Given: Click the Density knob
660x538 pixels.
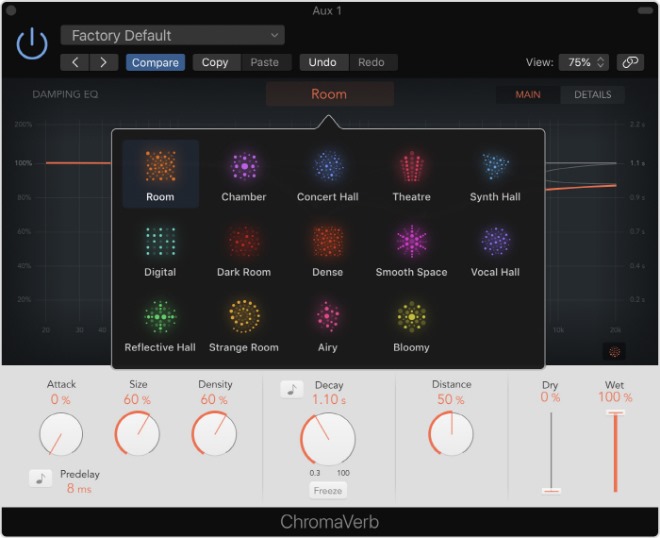Looking at the screenshot, I should pyautogui.click(x=214, y=433).
